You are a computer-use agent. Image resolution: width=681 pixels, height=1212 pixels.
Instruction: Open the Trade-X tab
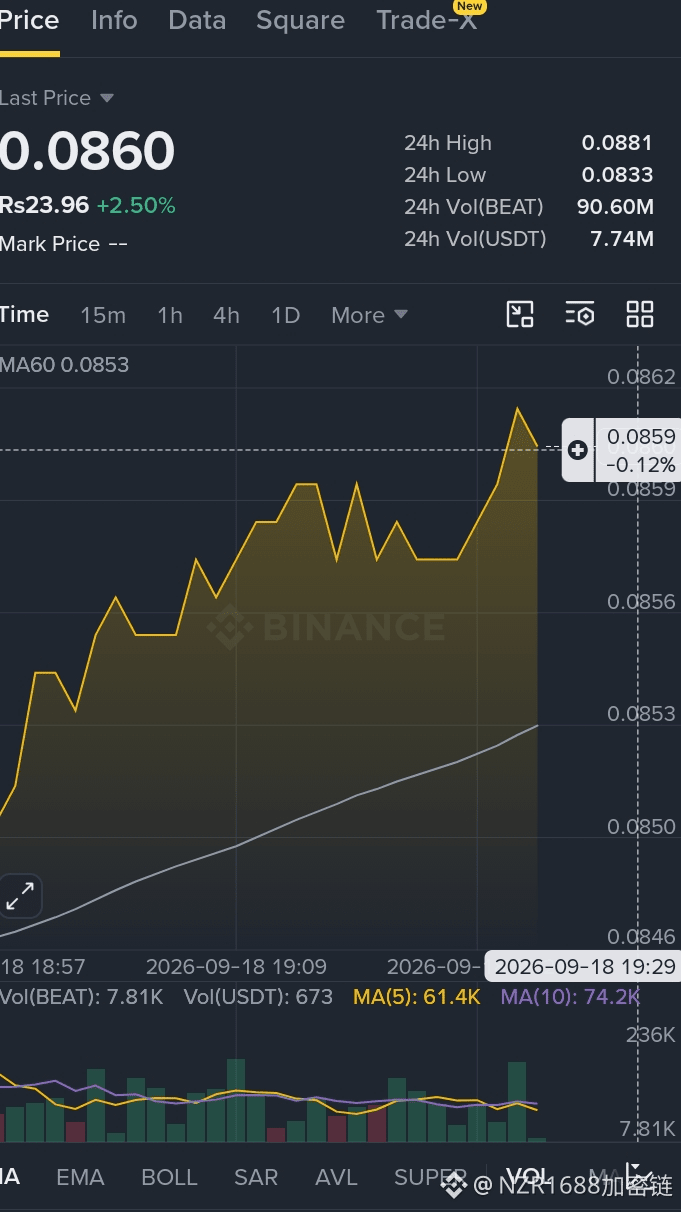pyautogui.click(x=427, y=20)
